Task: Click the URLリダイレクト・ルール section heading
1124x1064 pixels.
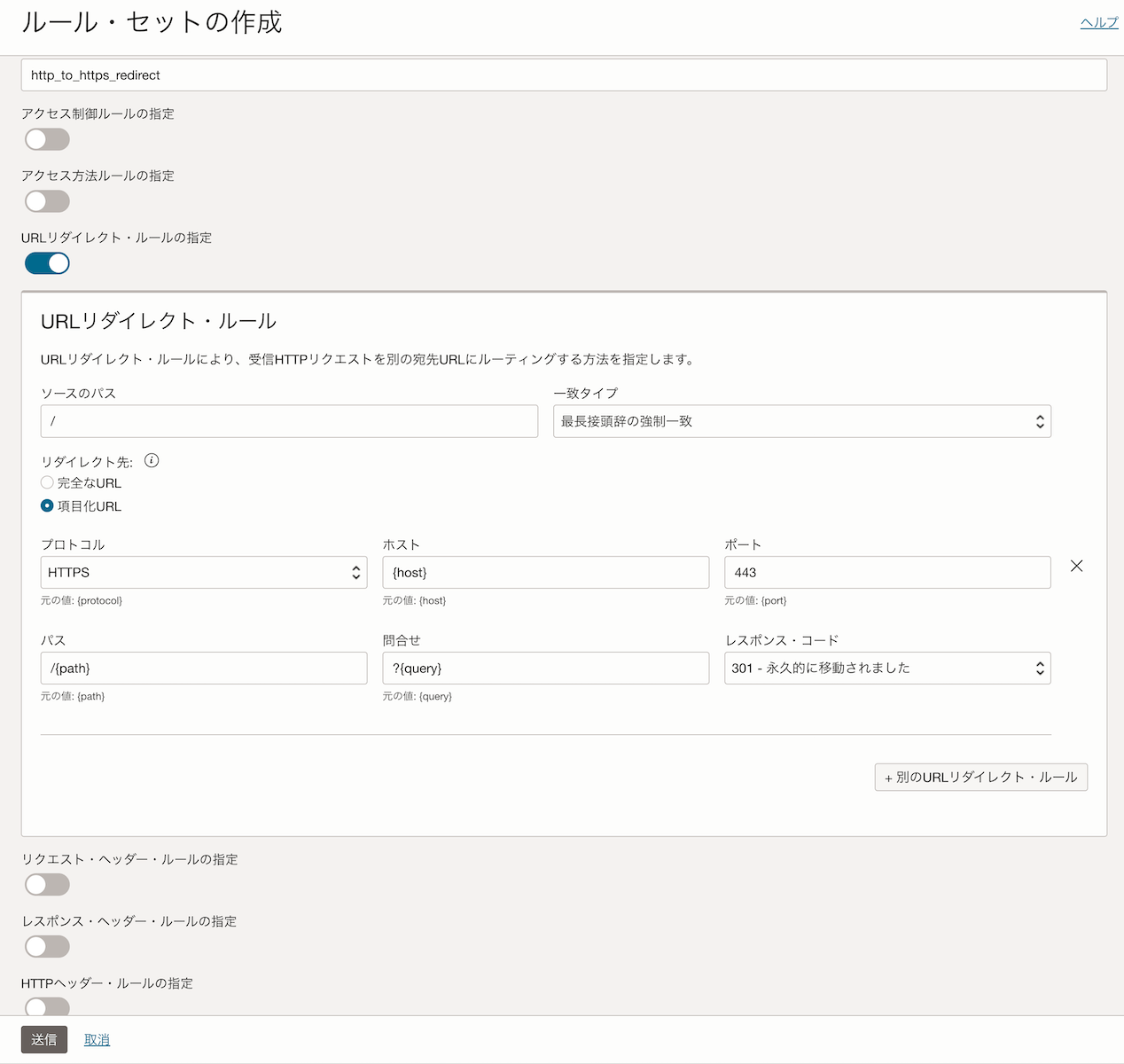Action: tap(159, 321)
